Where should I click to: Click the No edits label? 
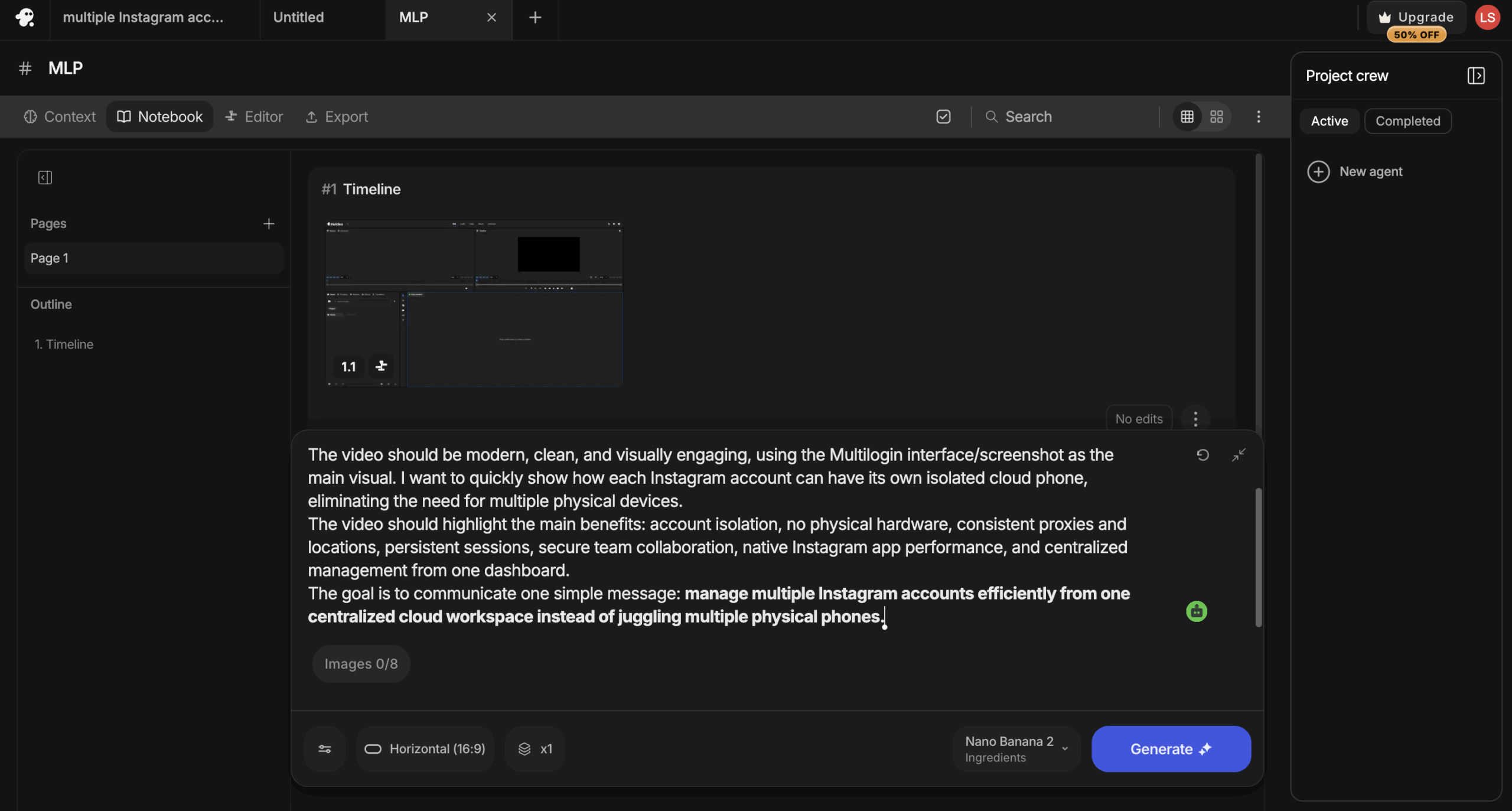tap(1139, 419)
